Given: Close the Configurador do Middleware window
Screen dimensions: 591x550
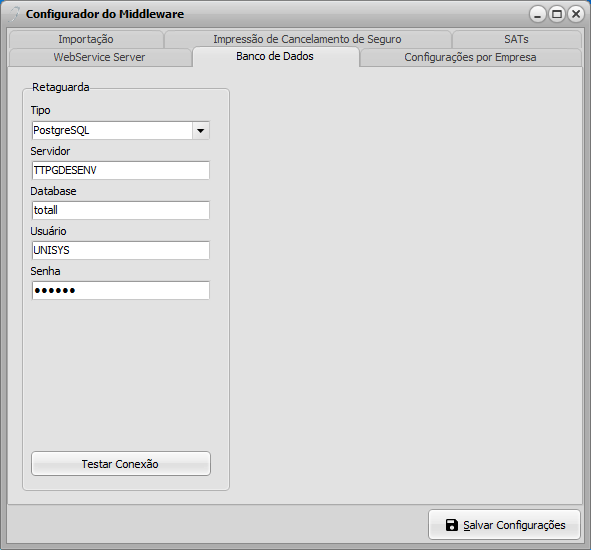Looking at the screenshot, I should click(x=576, y=14).
